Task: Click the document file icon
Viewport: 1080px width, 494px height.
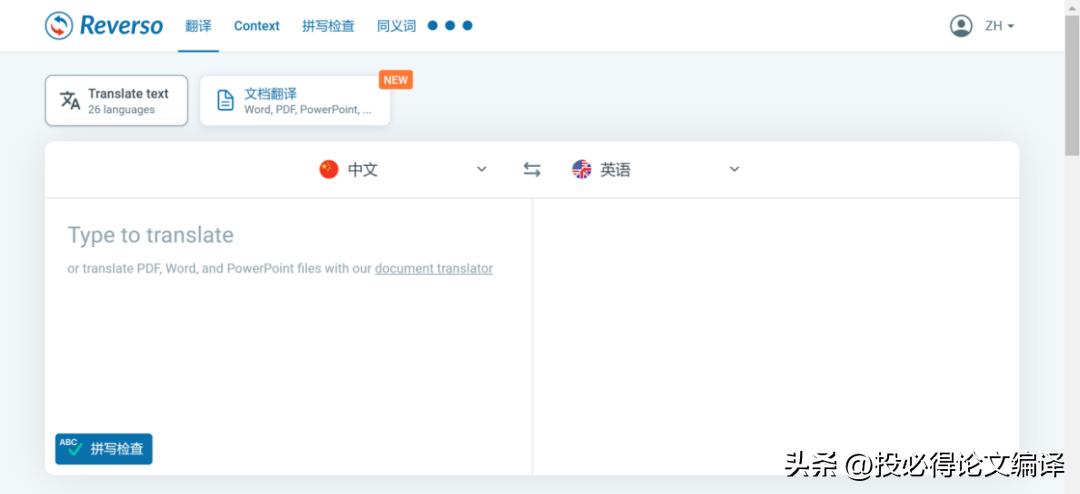Action: [225, 101]
